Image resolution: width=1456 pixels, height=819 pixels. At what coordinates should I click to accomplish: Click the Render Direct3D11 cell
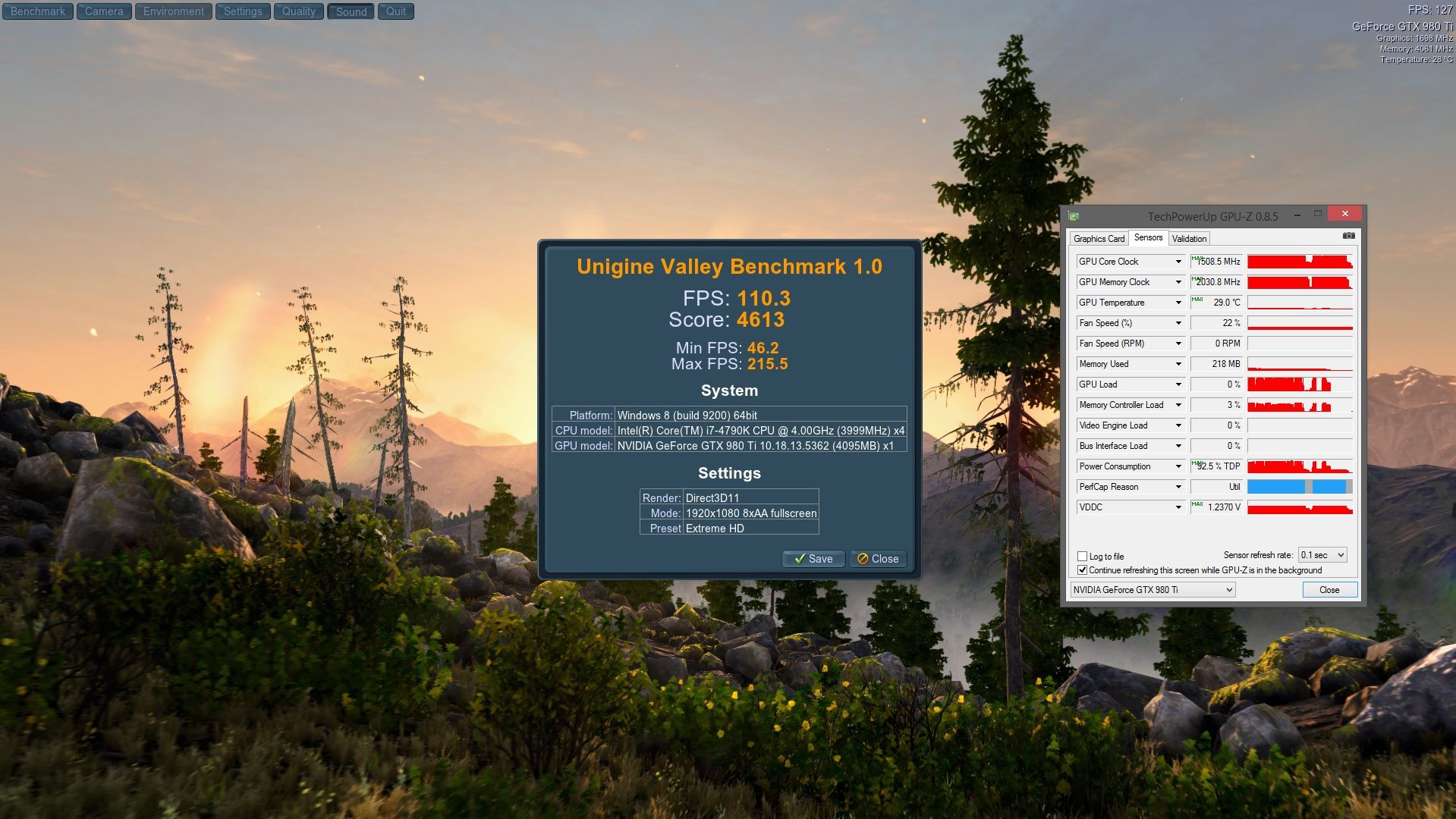pyautogui.click(x=751, y=498)
